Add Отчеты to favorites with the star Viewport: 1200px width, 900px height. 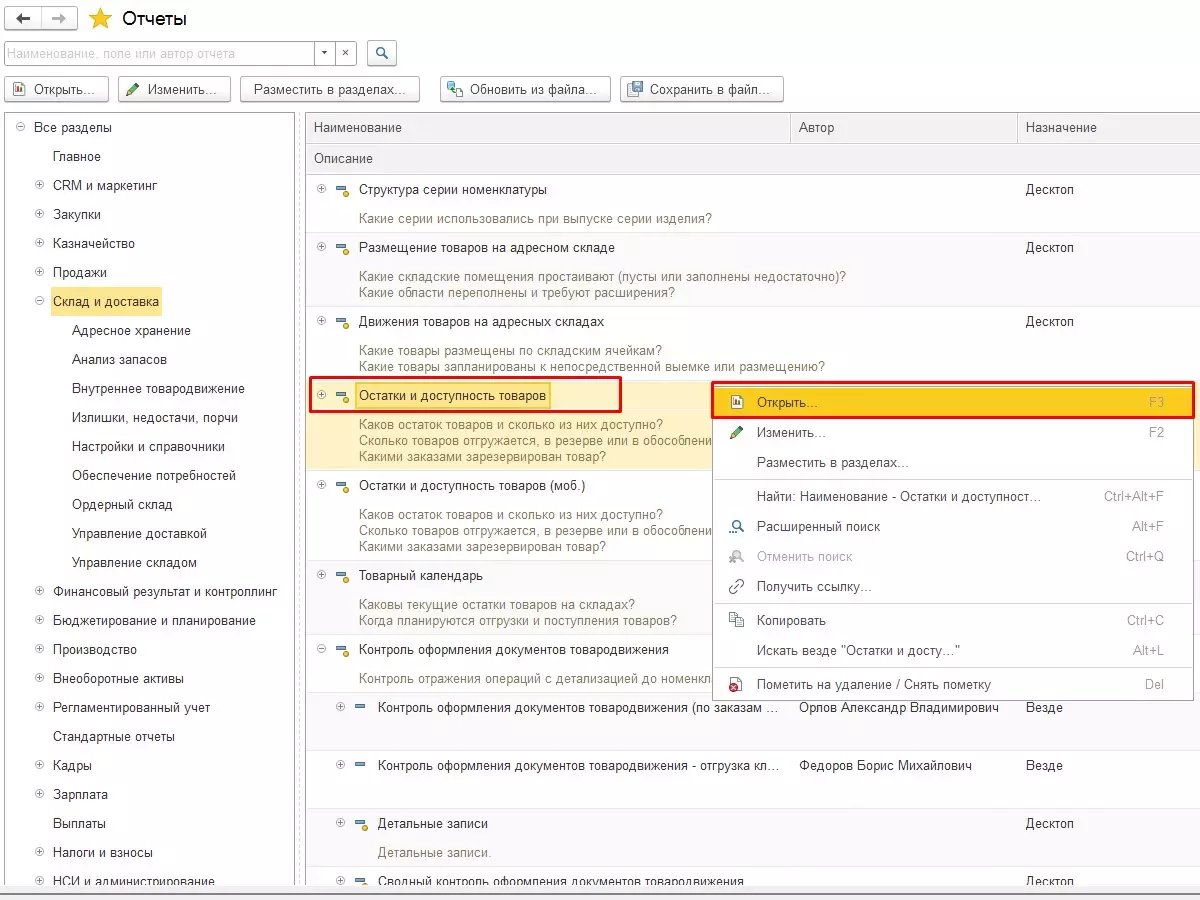[x=100, y=19]
